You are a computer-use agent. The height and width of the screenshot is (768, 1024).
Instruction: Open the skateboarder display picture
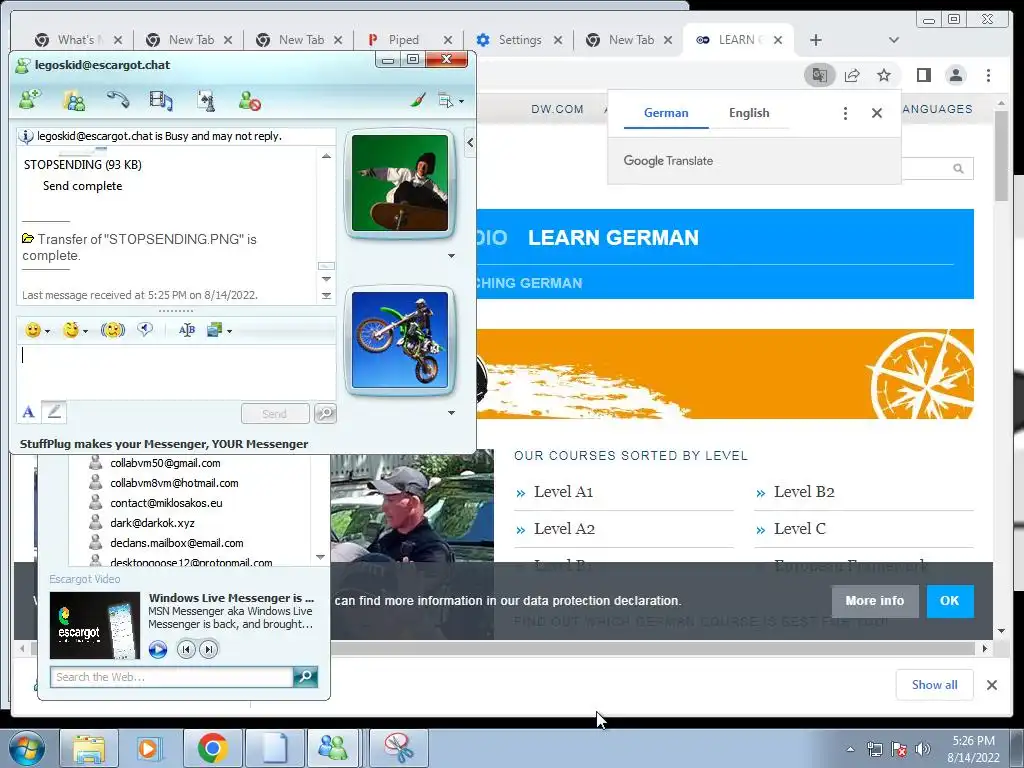[x=400, y=184]
